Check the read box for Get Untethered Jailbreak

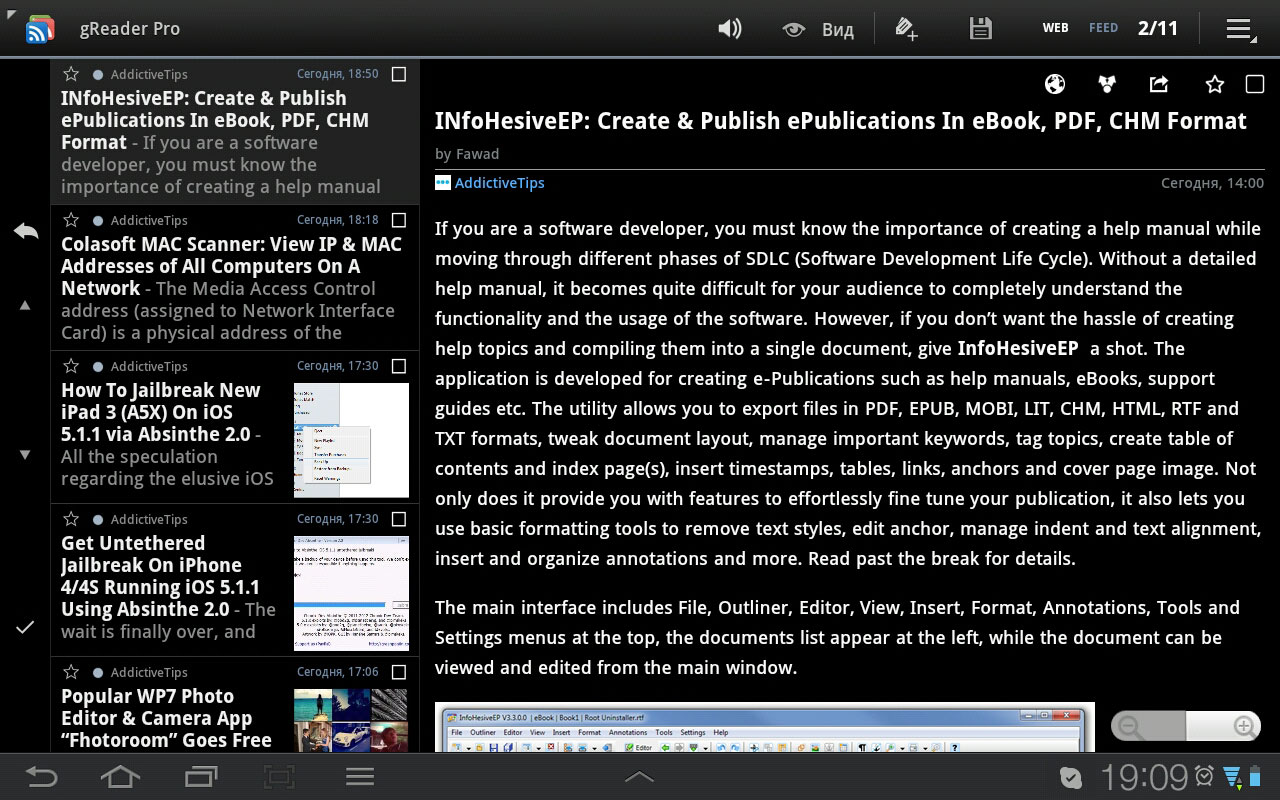click(x=399, y=519)
